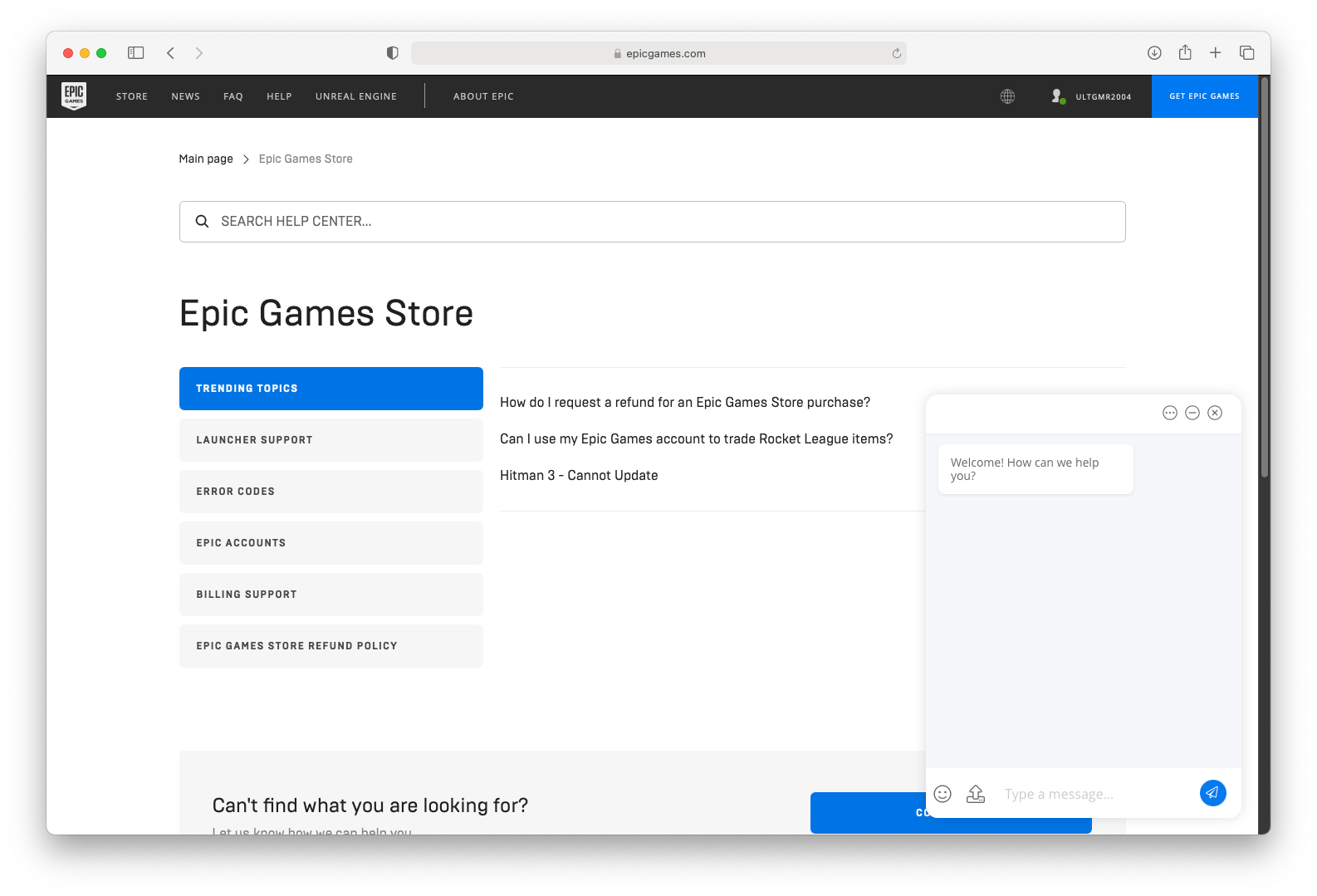The width and height of the screenshot is (1317, 896).
Task: Go to Main page breadcrumb
Action: coord(206,159)
